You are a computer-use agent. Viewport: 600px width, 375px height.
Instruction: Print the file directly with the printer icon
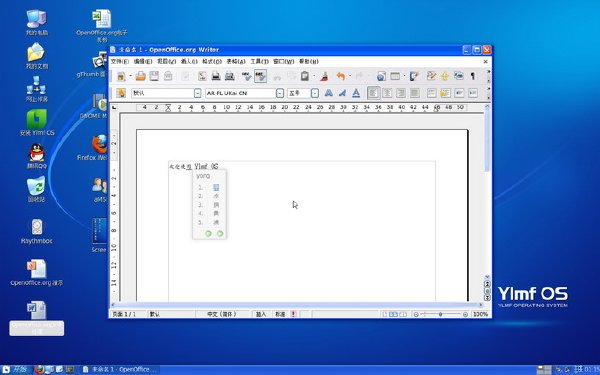(x=216, y=76)
